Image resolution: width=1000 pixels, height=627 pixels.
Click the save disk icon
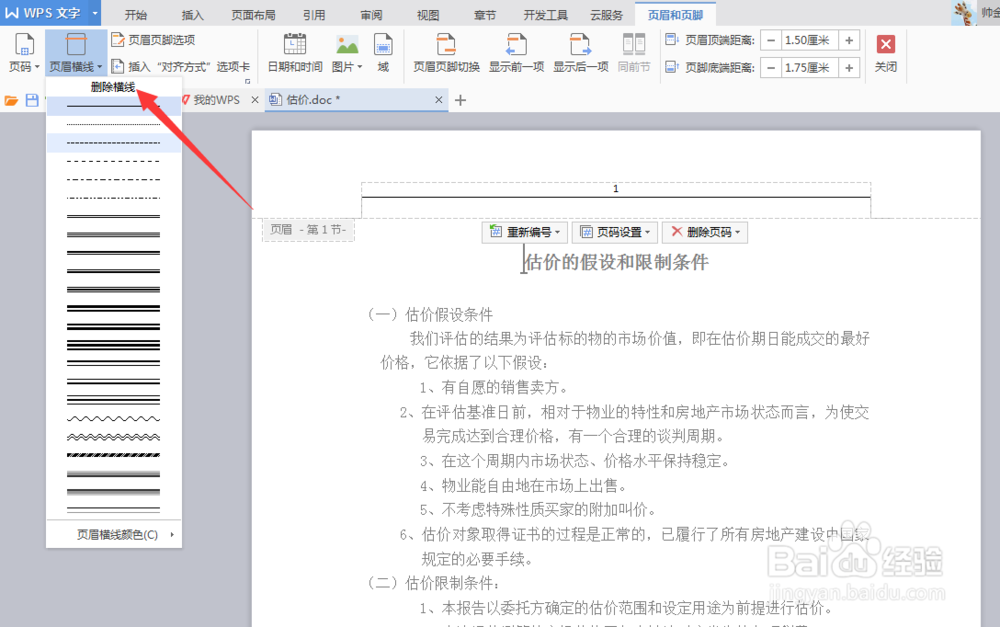coord(32,100)
